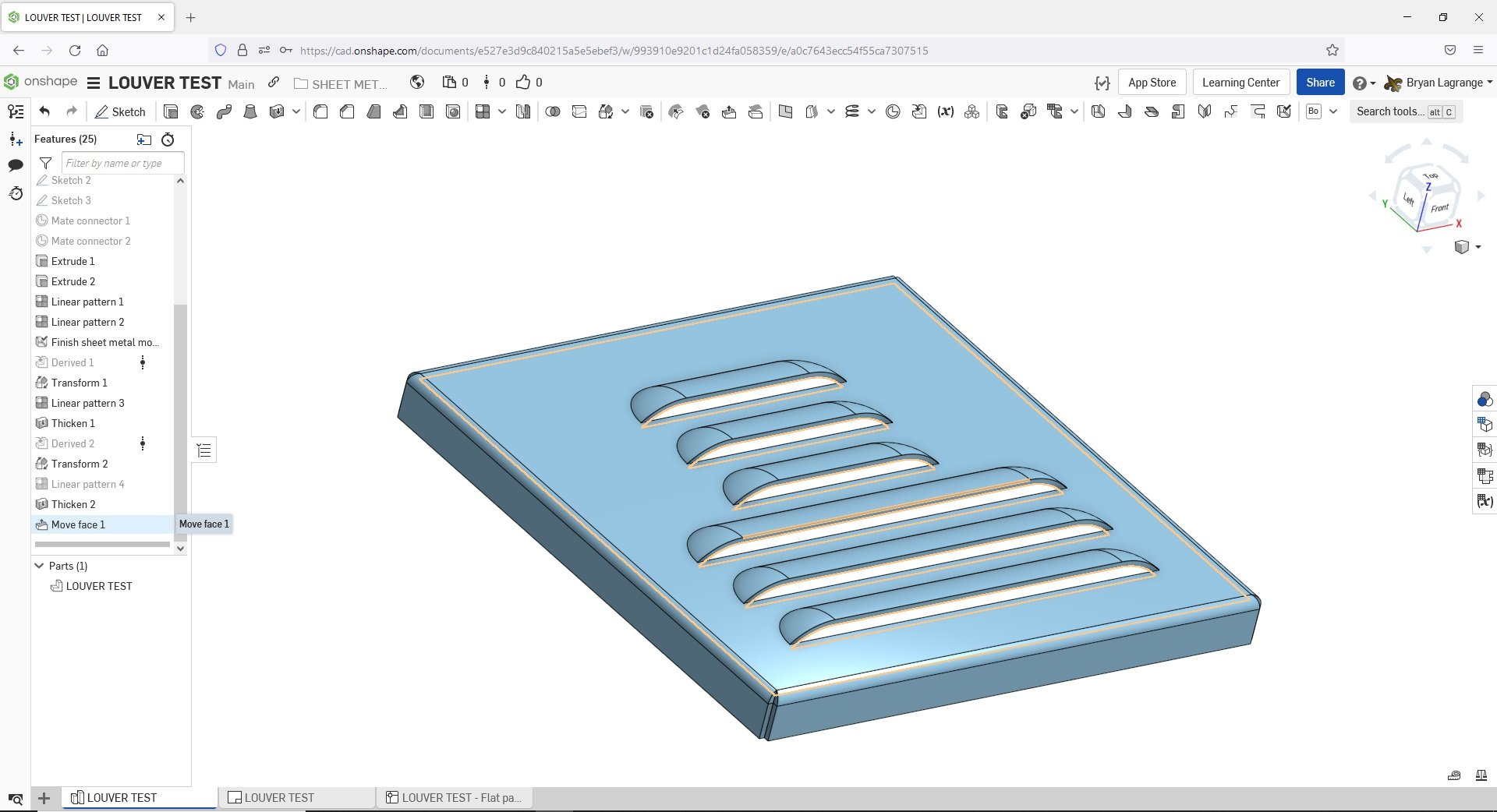The width and height of the screenshot is (1497, 812).
Task: Expand the Thicken tool dropdown arrow
Action: (x=296, y=112)
